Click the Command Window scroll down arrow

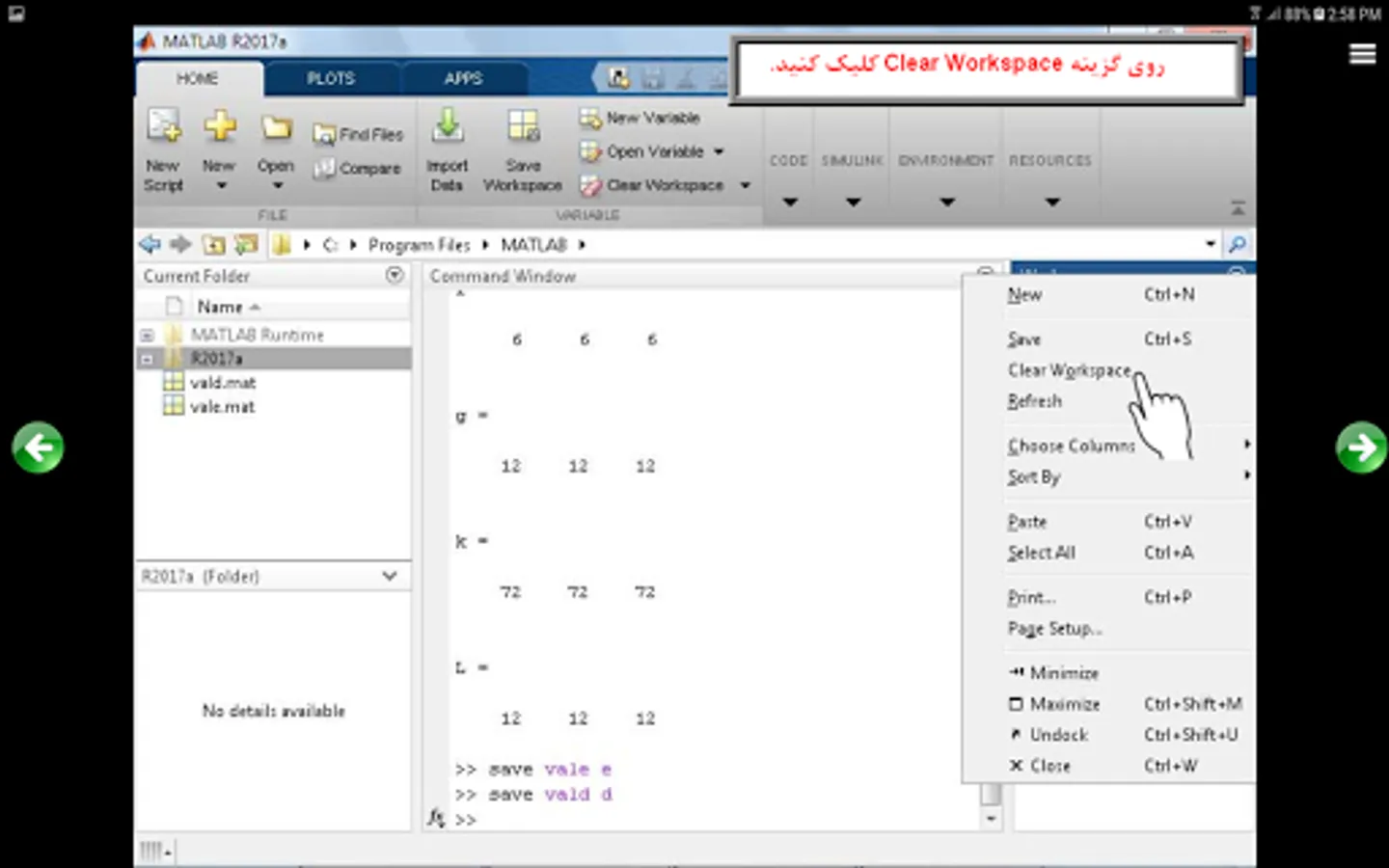991,819
